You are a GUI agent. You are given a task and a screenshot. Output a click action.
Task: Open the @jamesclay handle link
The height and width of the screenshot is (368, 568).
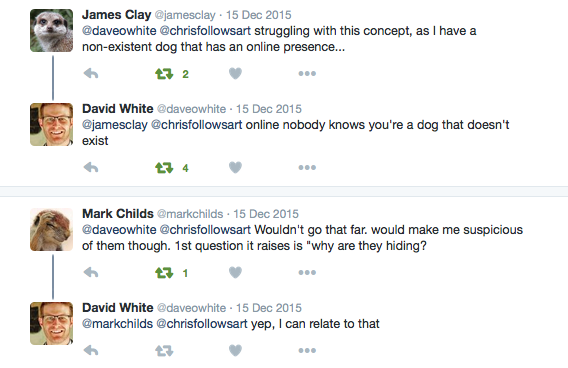point(185,15)
